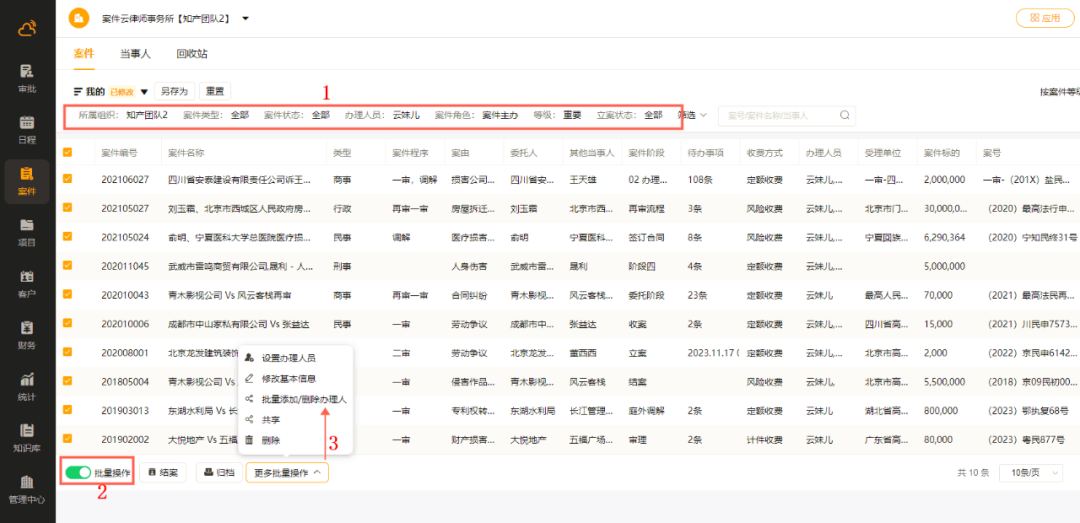Open 知识库 in the sidebar
This screenshot has height=523, width=1080.
pos(27,437)
